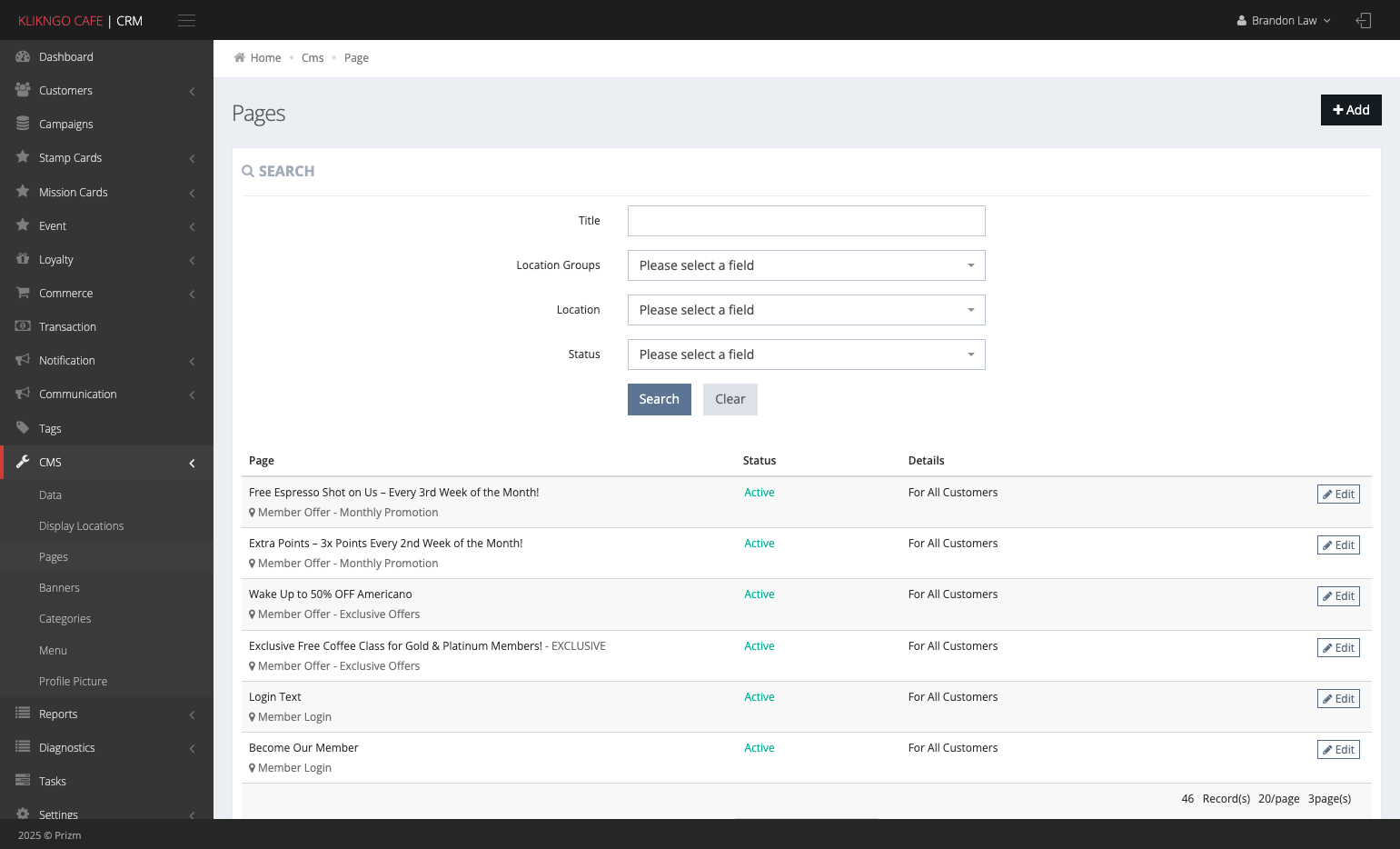
Task: Edit the Free Espresso Shot on Us page
Action: coord(1338,494)
